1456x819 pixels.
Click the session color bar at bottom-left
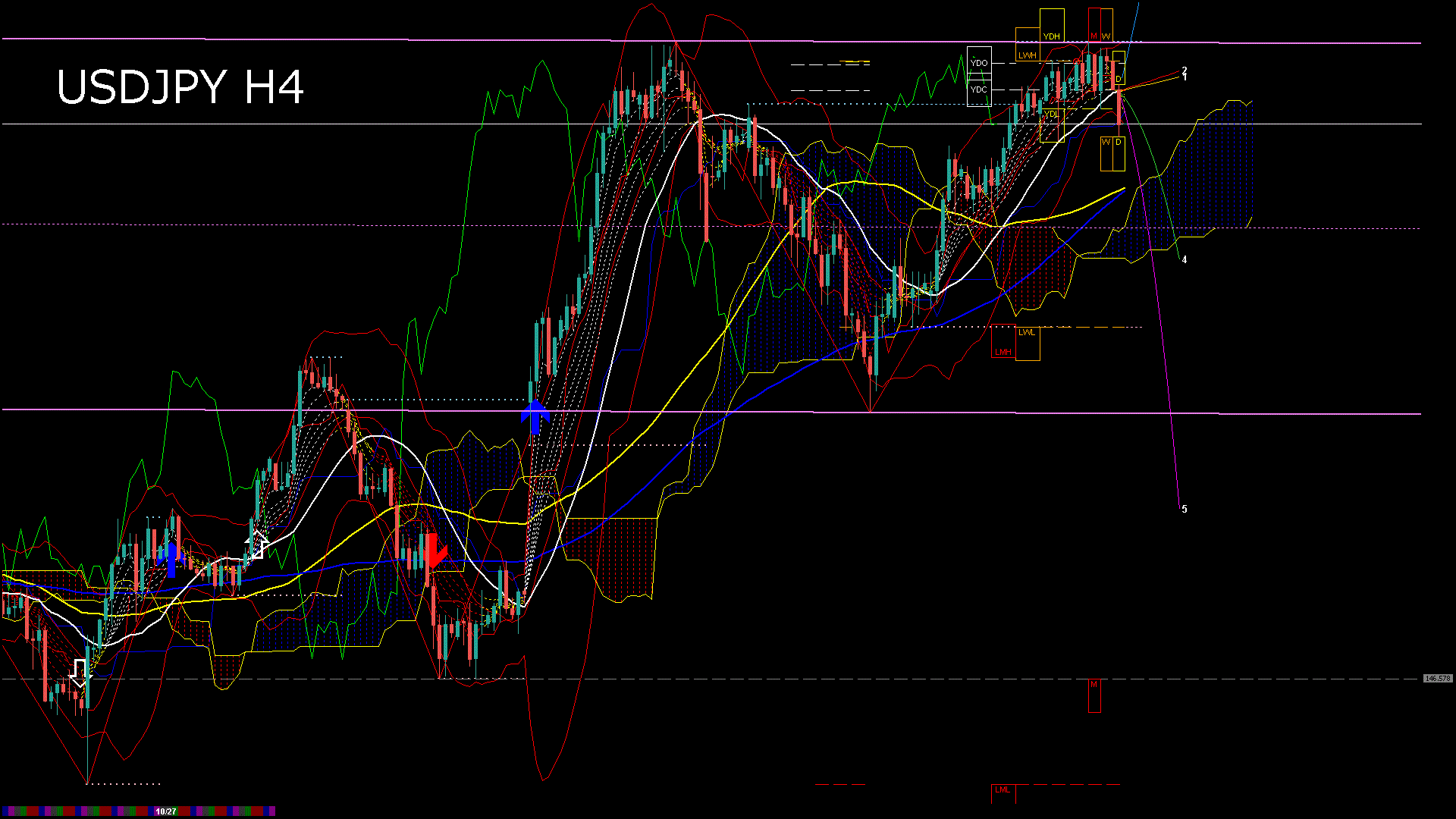pyautogui.click(x=76, y=811)
